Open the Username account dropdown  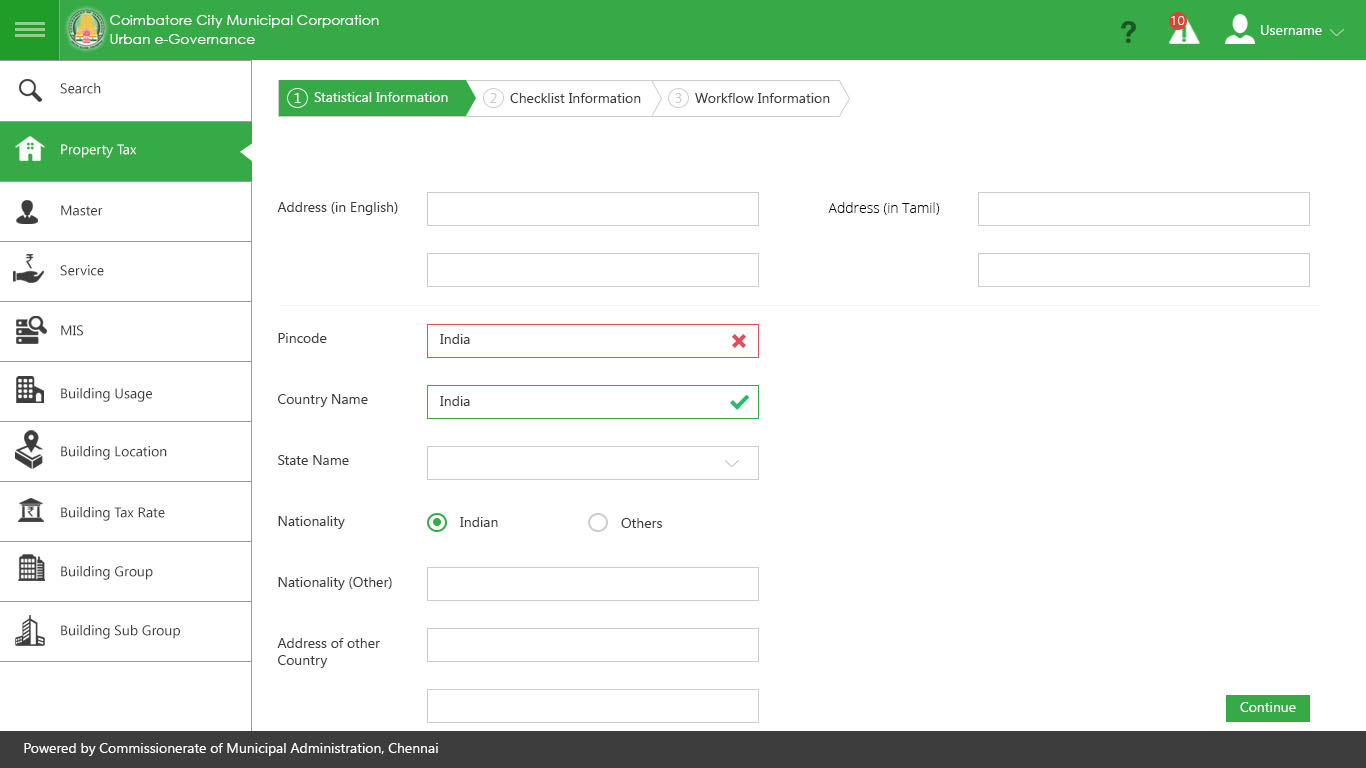(x=1287, y=31)
